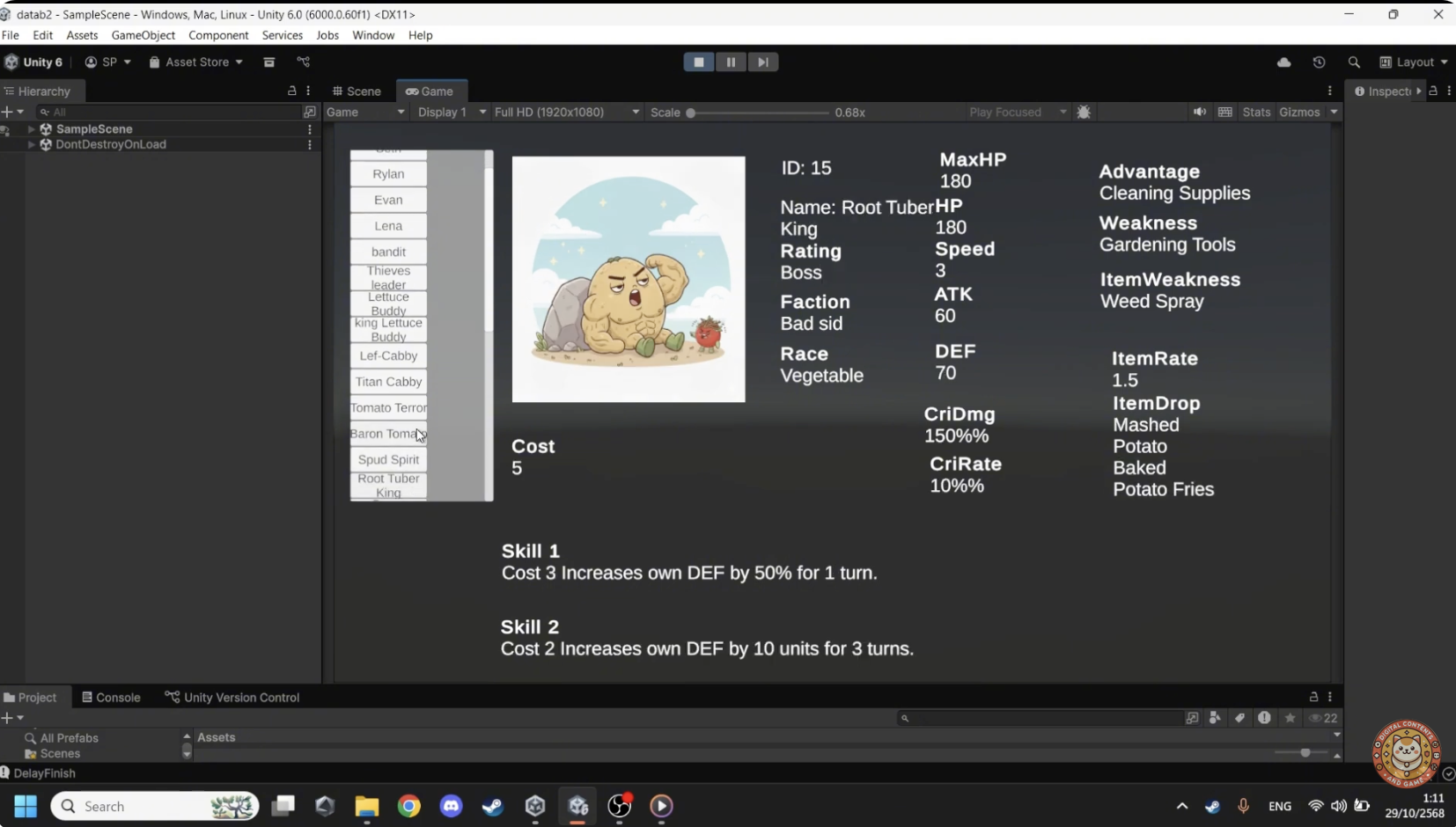
Task: Toggle frame debugger bug icon
Action: pyautogui.click(x=1084, y=113)
